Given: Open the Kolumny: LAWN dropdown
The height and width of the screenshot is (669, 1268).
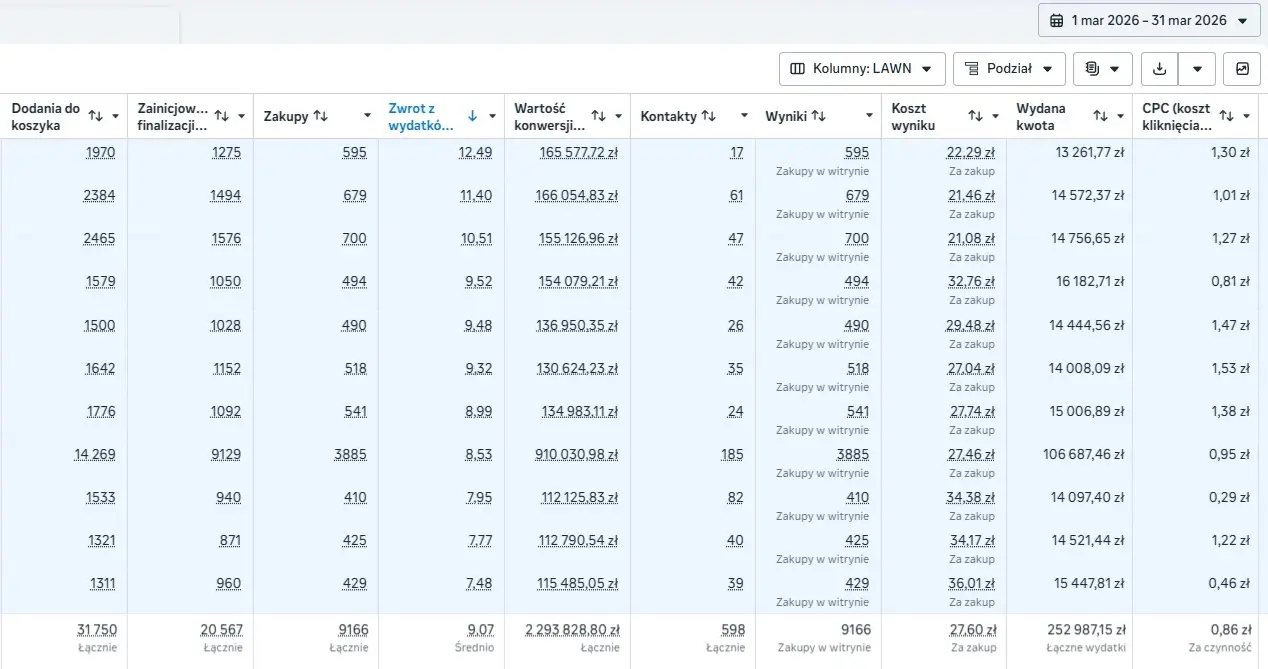Looking at the screenshot, I should [862, 69].
